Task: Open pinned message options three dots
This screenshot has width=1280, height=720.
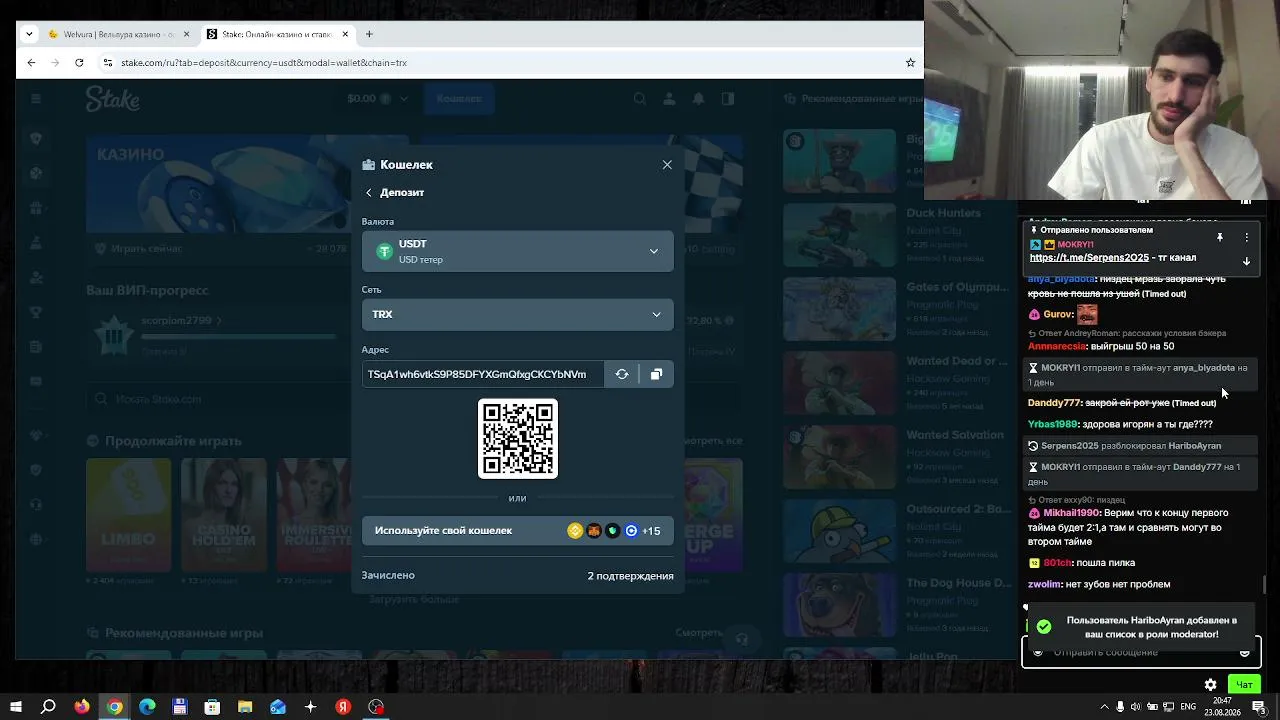Action: click(1246, 238)
